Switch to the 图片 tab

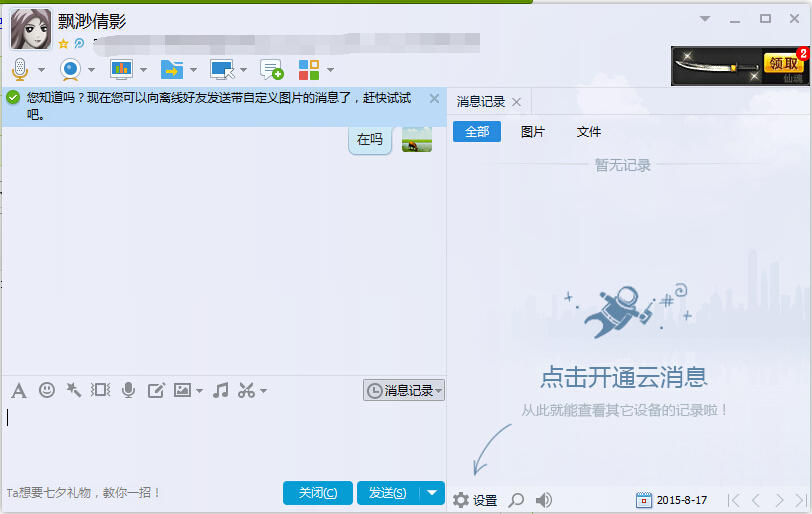533,132
